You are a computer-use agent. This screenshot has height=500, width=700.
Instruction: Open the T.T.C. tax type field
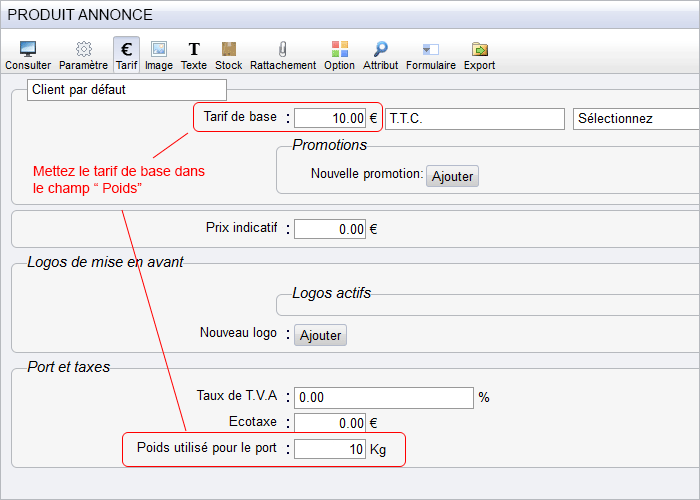pyautogui.click(x=475, y=119)
